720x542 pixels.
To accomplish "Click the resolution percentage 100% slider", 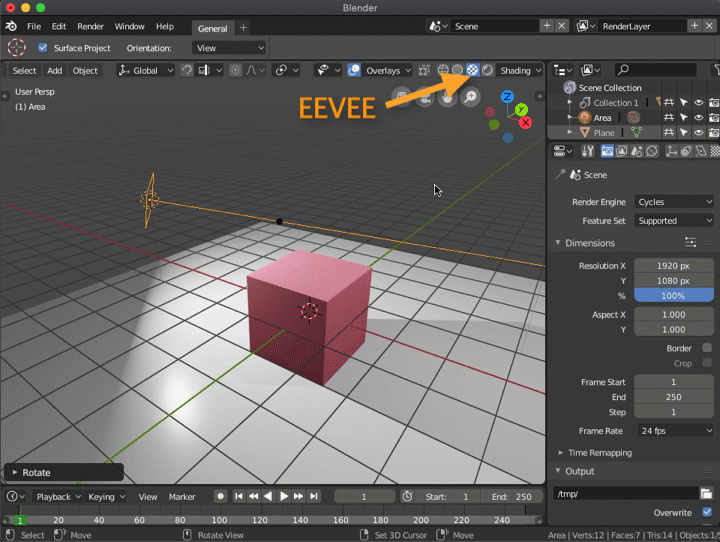I will (x=674, y=295).
